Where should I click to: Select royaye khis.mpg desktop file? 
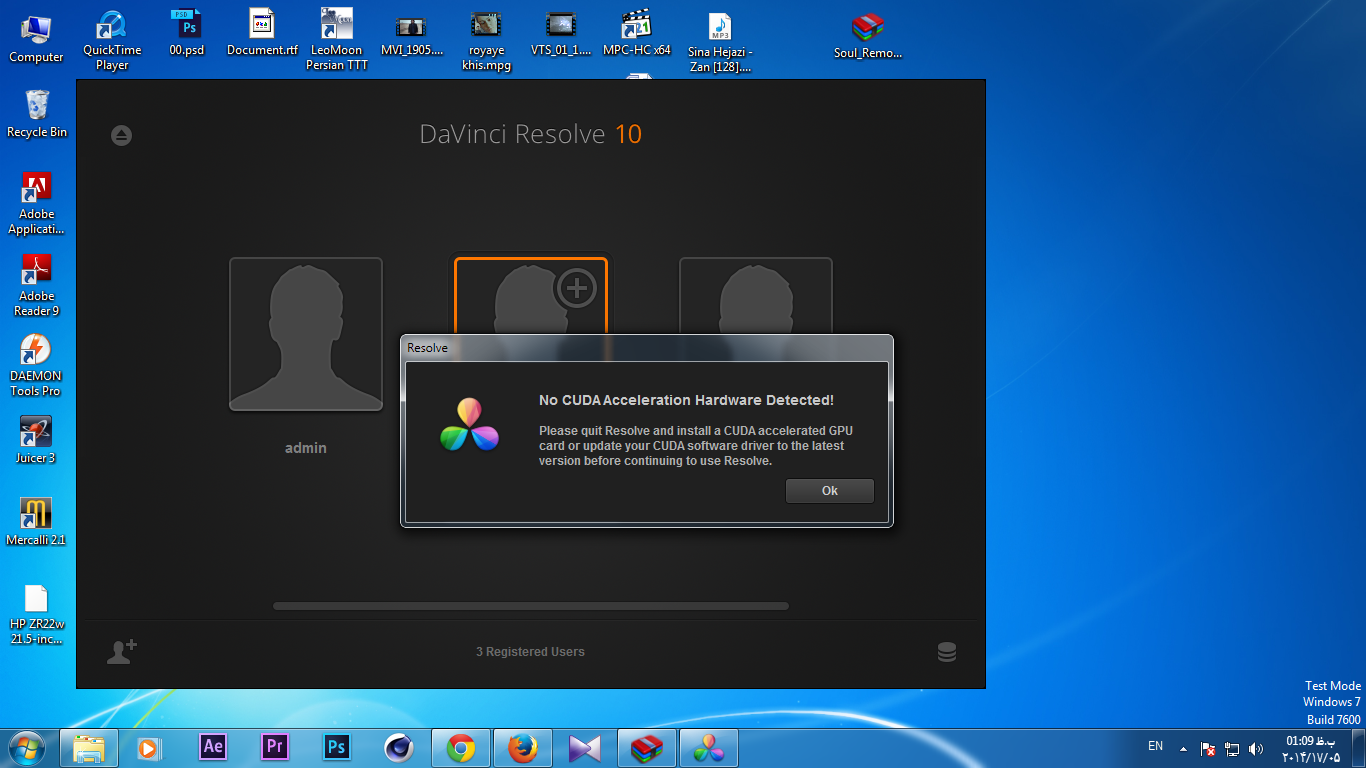[486, 40]
